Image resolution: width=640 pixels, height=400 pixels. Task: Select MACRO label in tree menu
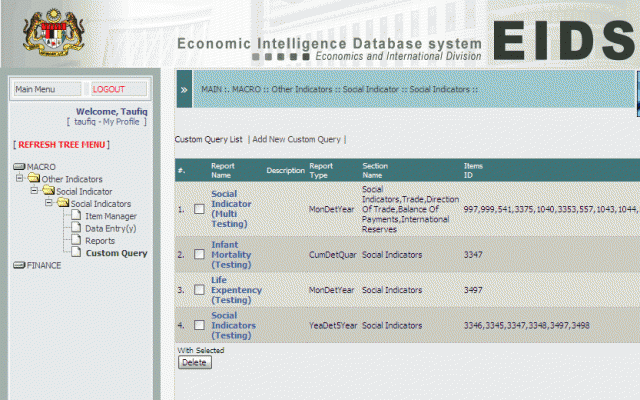tap(41, 167)
